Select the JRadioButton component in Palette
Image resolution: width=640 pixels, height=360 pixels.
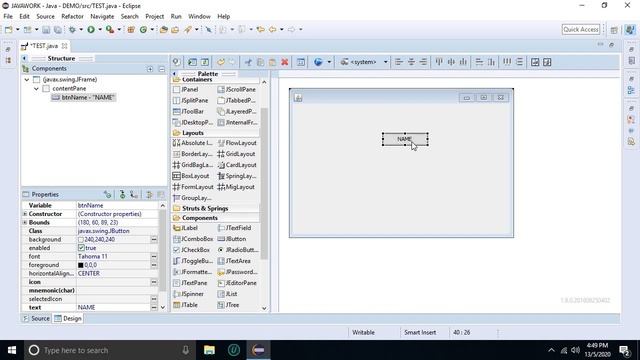(x=238, y=250)
